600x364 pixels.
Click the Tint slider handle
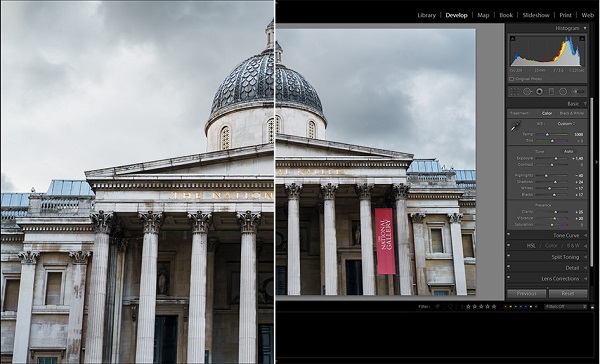552,141
